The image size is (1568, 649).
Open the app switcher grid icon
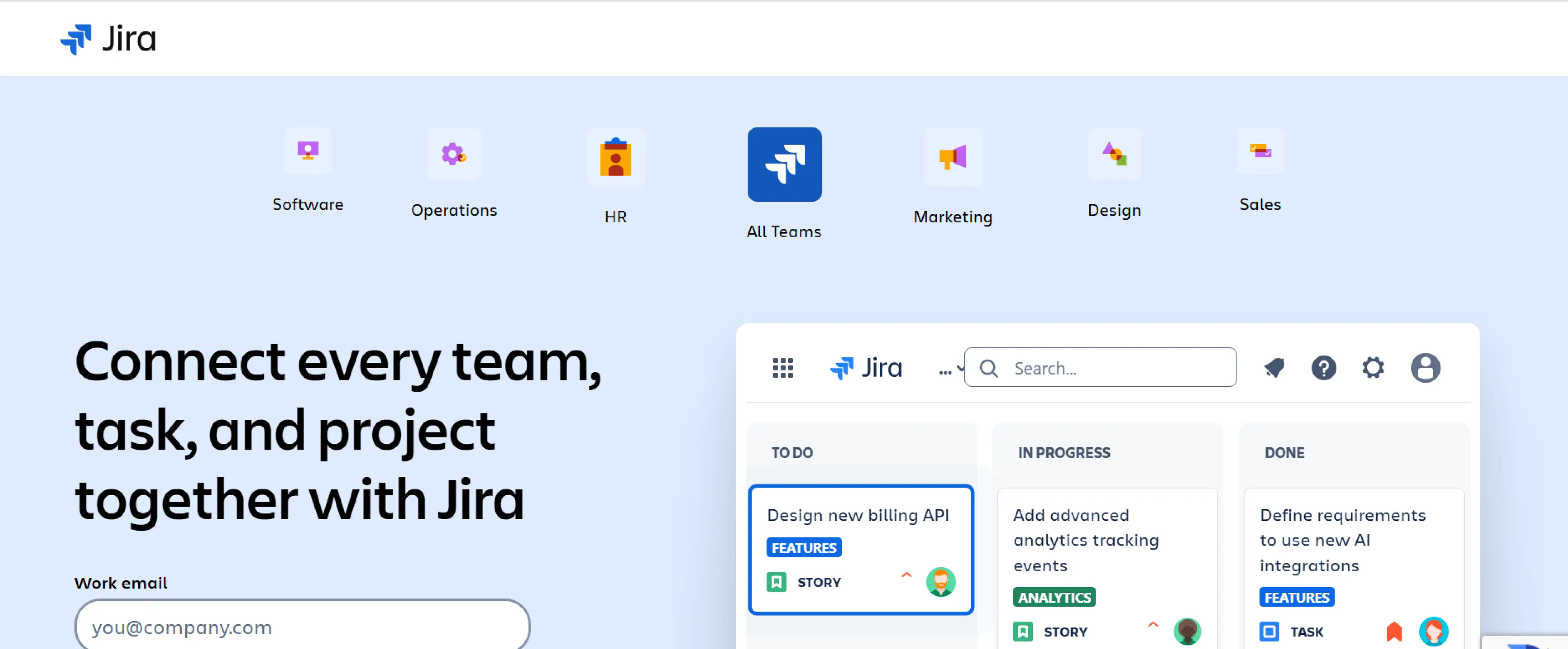point(783,368)
